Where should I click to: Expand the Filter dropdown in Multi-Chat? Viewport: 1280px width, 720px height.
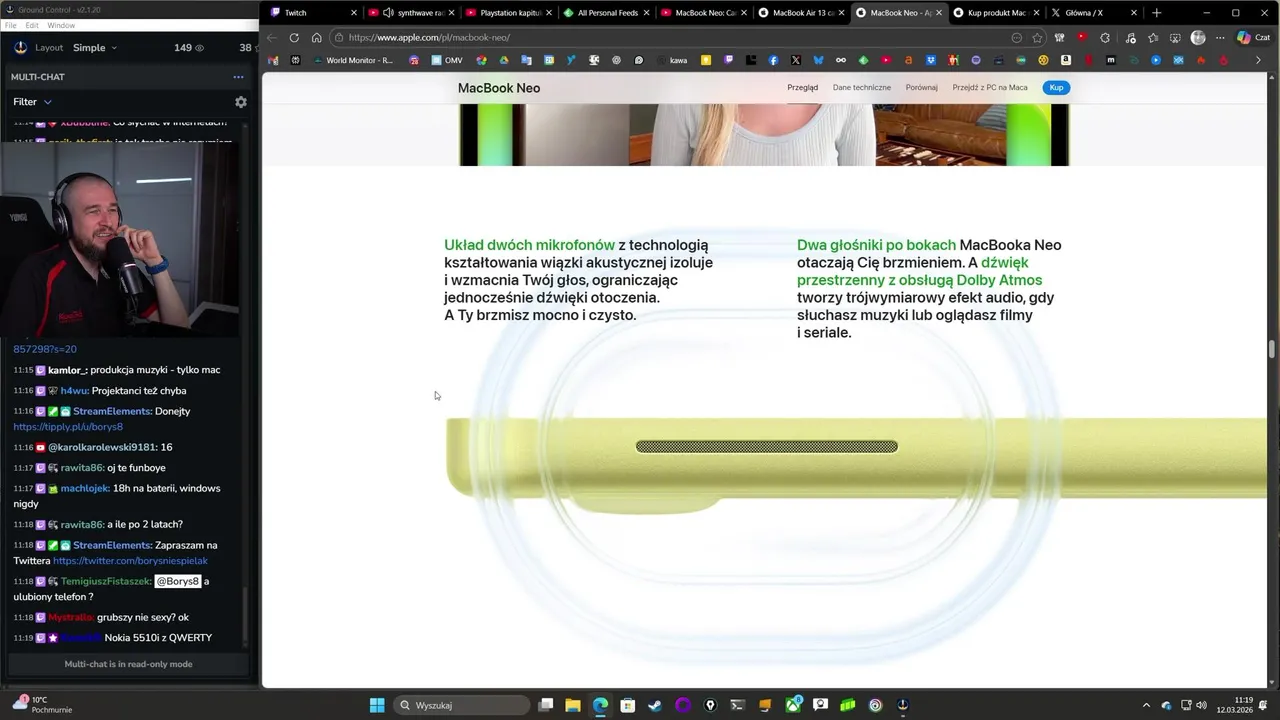(x=32, y=102)
